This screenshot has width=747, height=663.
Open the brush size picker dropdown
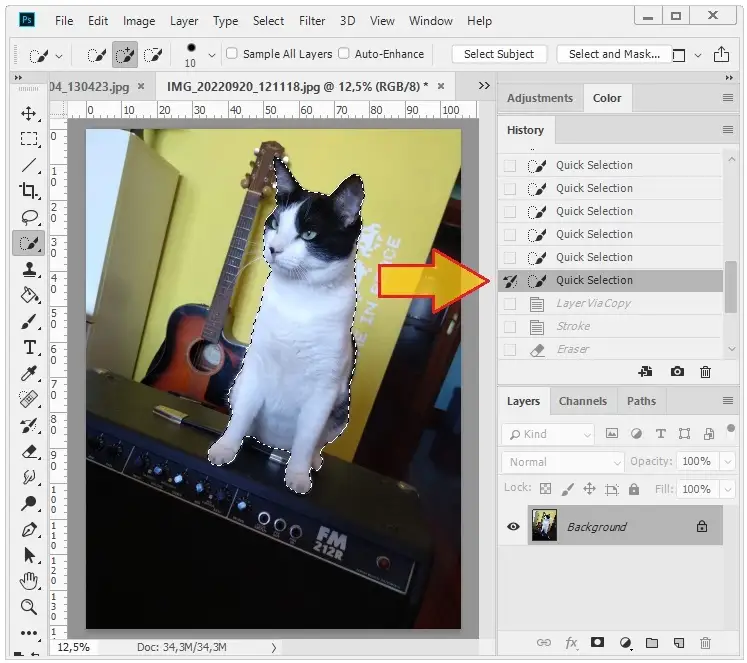(212, 55)
